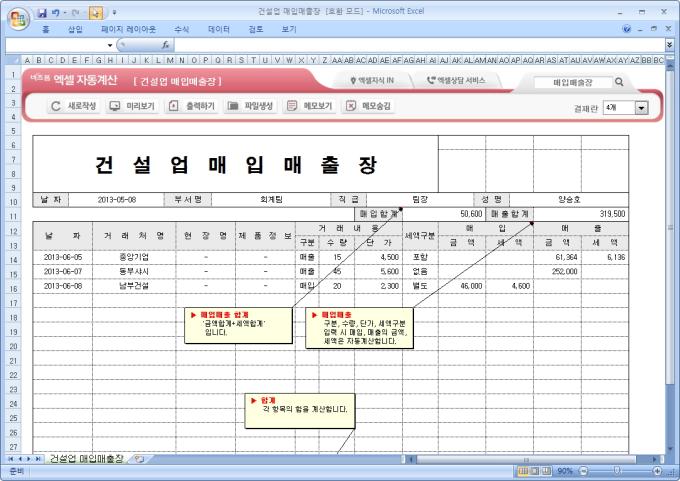Select the 단가 cell 5,600

pyautogui.click(x=379, y=272)
